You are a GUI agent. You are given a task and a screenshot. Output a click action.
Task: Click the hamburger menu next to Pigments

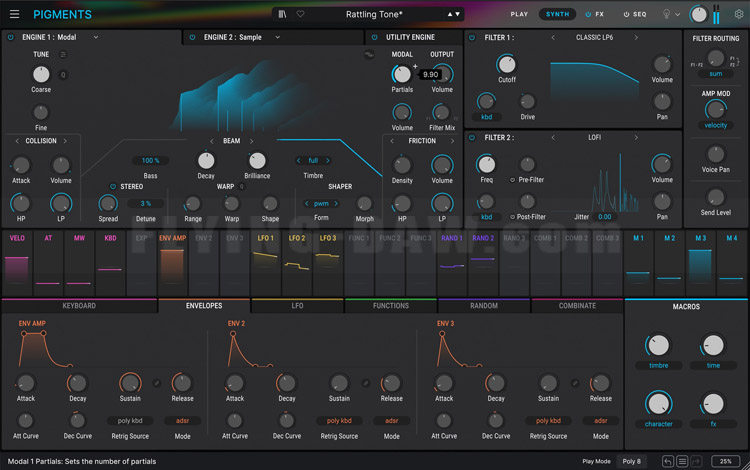tap(14, 14)
